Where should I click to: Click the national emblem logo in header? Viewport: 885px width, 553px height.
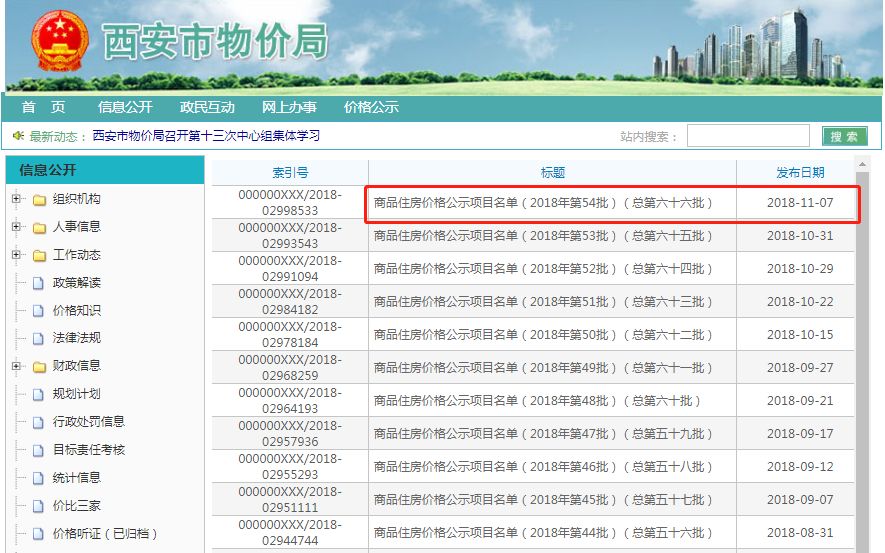point(59,43)
